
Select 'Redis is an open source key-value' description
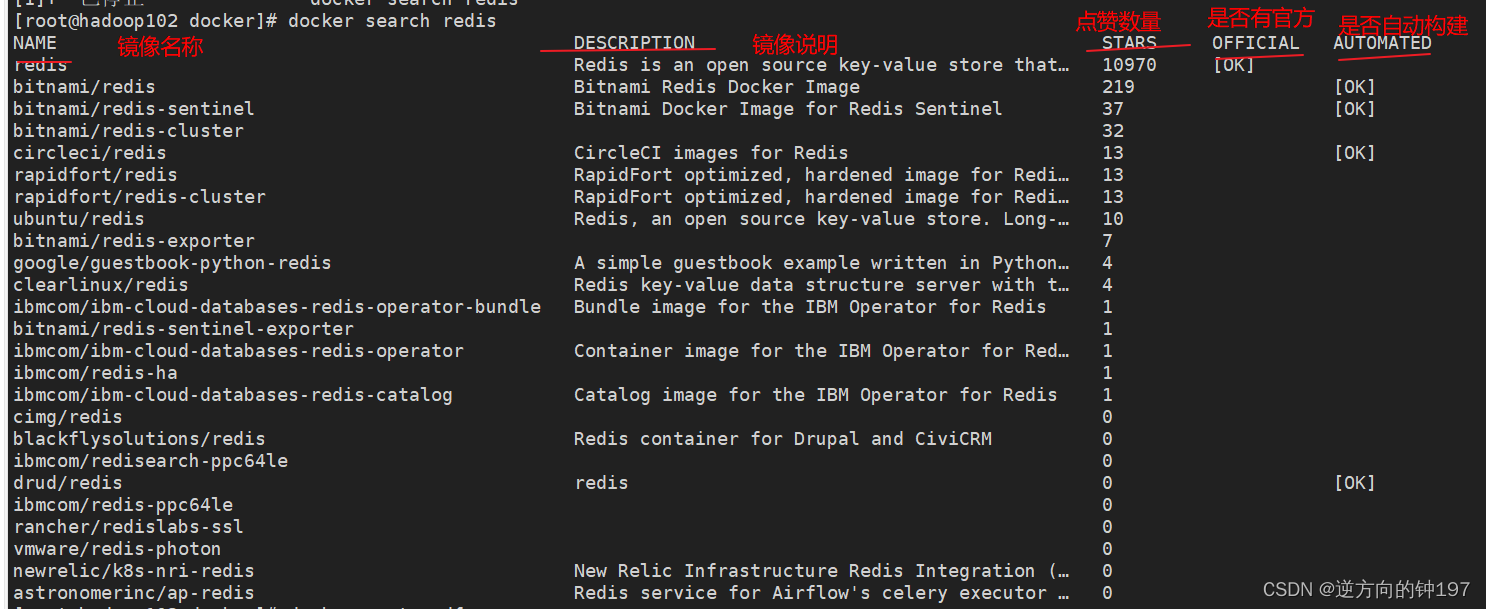coord(822,65)
